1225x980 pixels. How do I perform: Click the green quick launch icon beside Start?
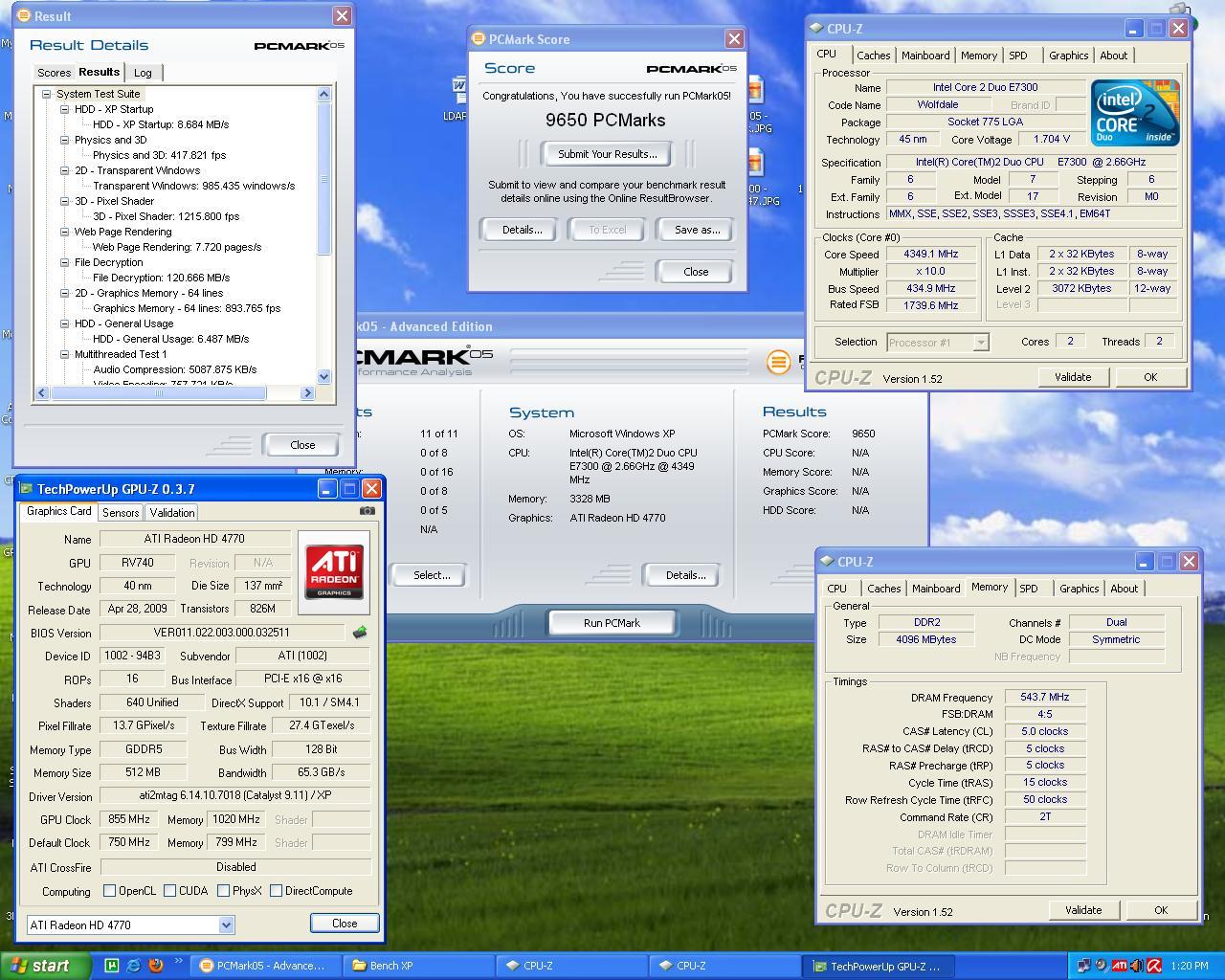[111, 966]
